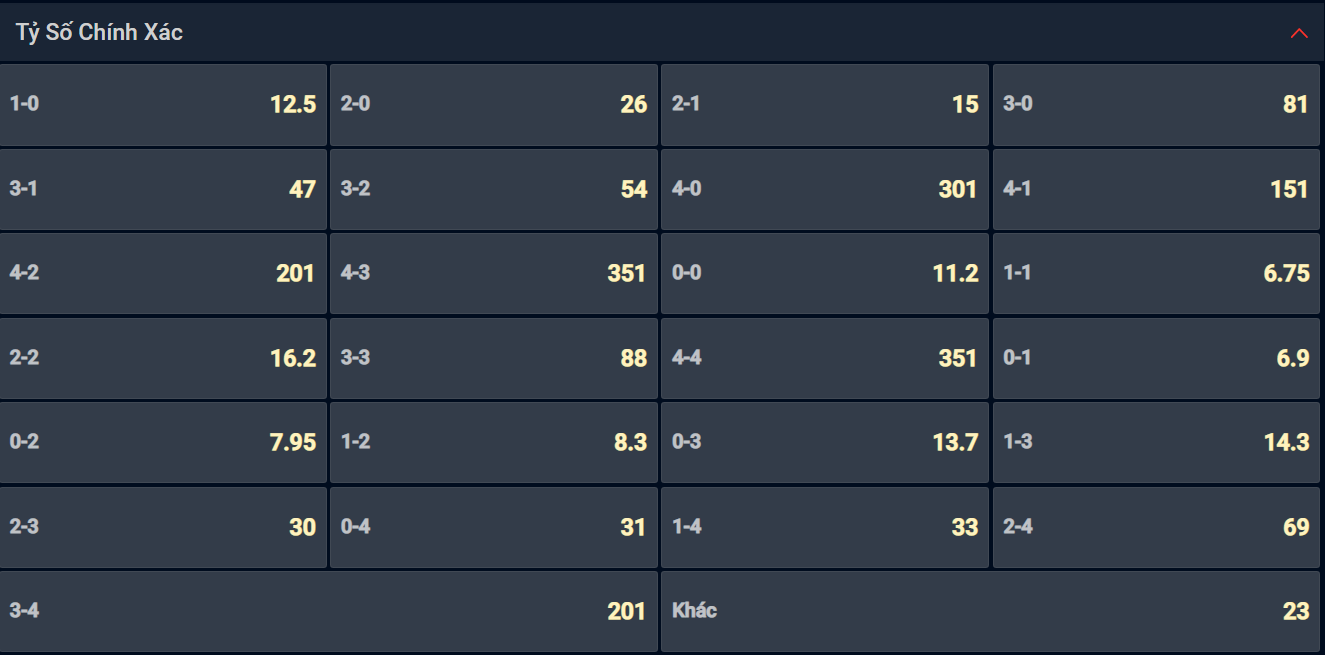Viewport: 1325px width, 655px height.
Task: Bet on 3-1 score at 47
Action: (163, 190)
